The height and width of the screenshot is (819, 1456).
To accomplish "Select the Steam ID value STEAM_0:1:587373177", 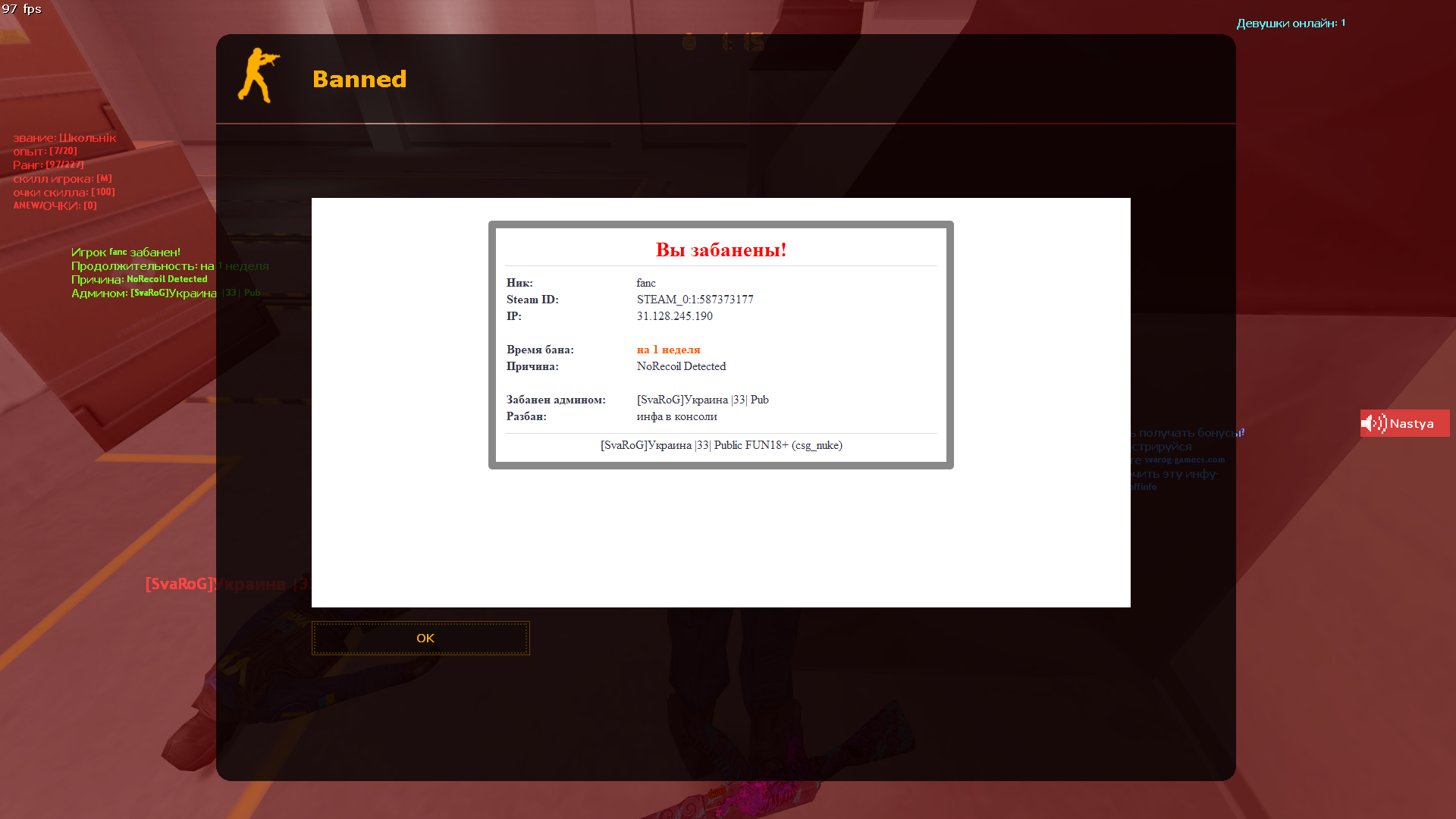I will [x=695, y=300].
